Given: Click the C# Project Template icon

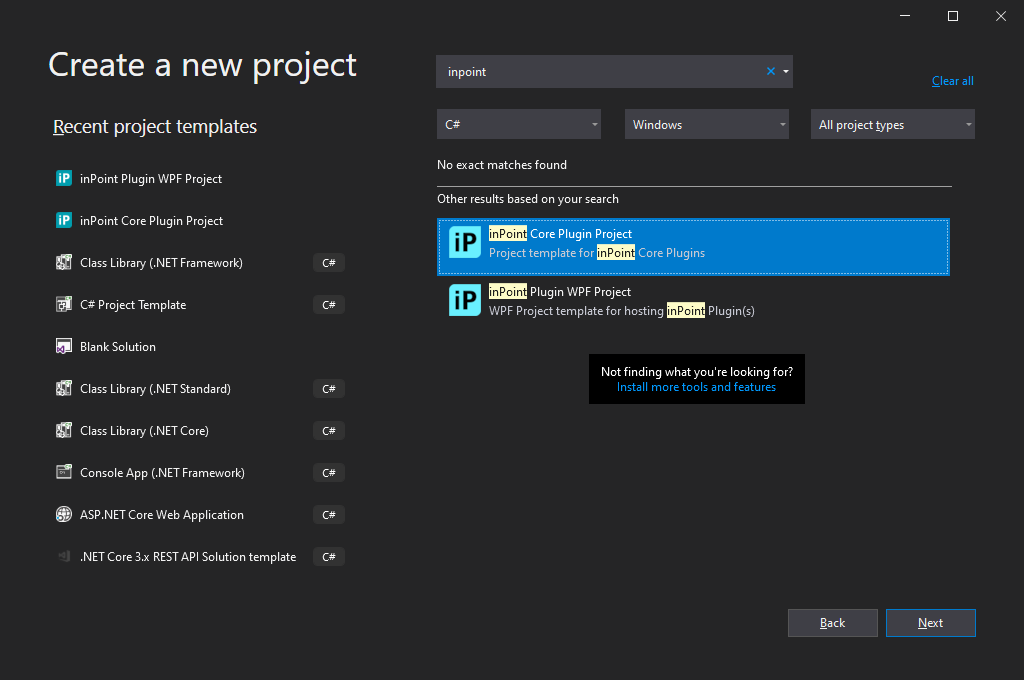Looking at the screenshot, I should pyautogui.click(x=64, y=304).
